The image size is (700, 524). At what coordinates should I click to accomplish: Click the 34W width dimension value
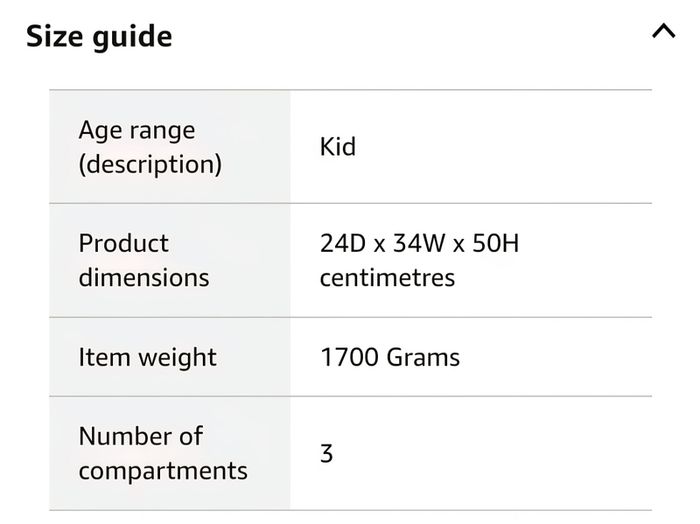coord(419,243)
